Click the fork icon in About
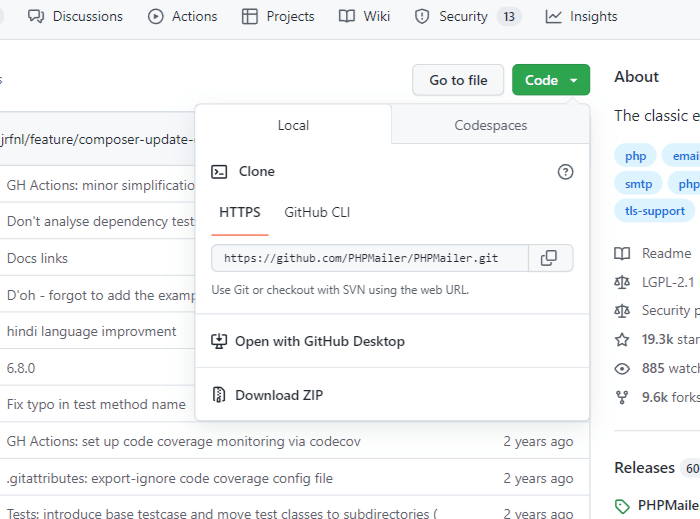700x519 pixels. point(622,397)
